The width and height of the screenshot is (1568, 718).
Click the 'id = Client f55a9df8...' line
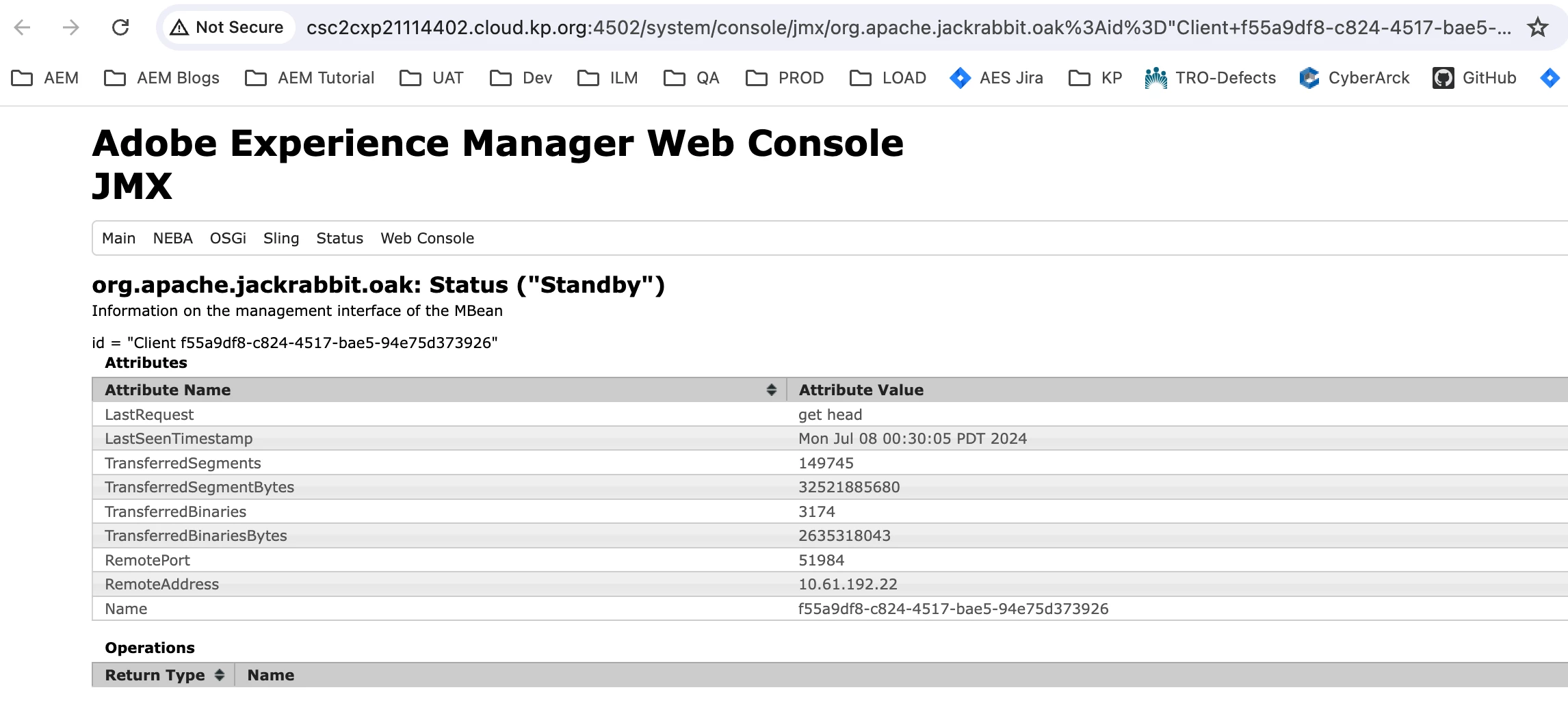click(294, 343)
